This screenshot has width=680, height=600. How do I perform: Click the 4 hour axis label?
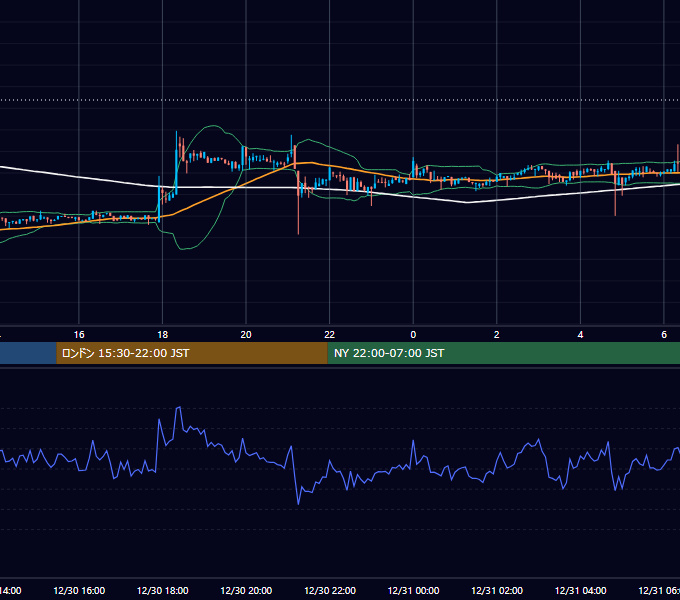click(580, 335)
